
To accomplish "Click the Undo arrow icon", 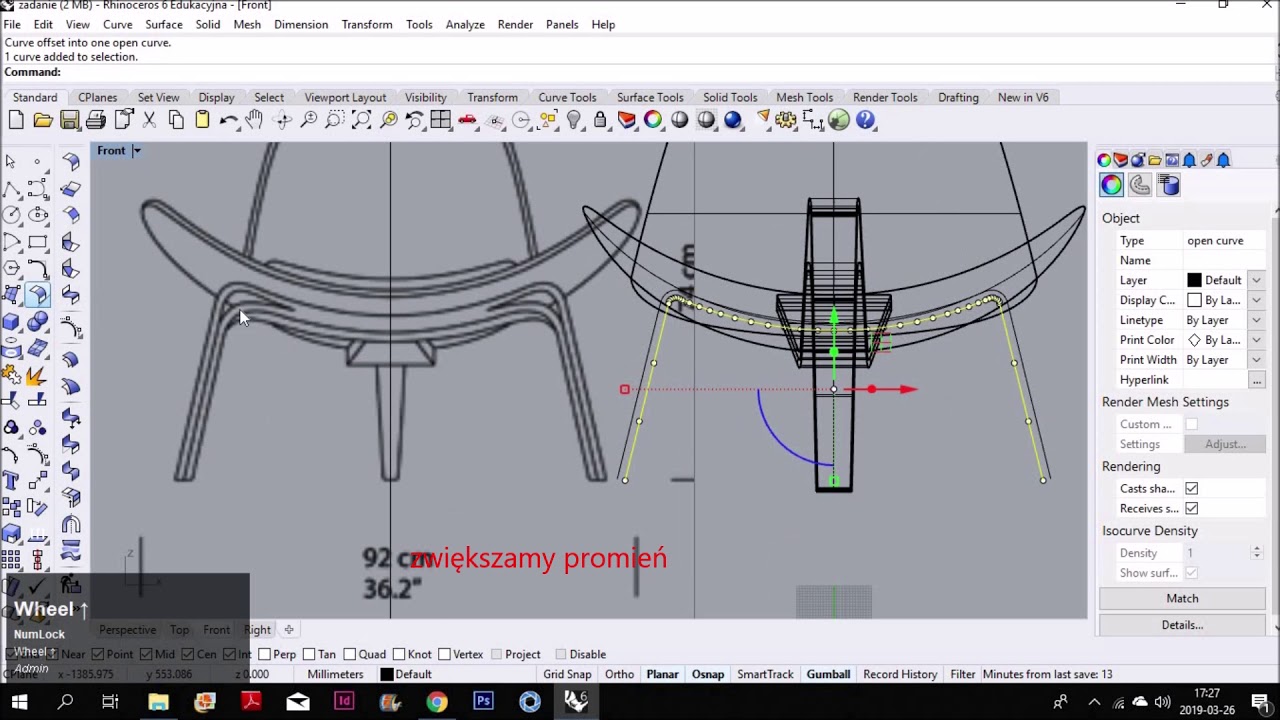I will click(x=229, y=120).
